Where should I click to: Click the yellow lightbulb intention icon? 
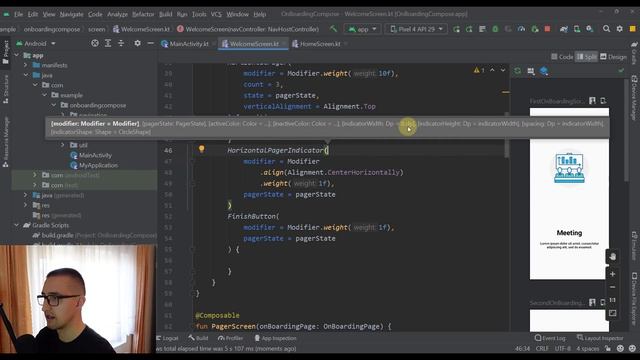point(201,149)
